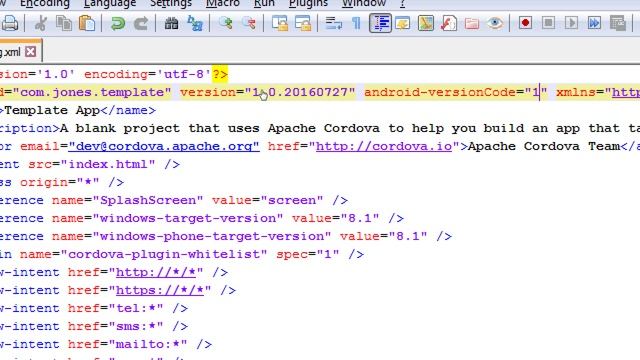Open the Function List panel
Screen dimensions: 640x360
click(x=449, y=23)
